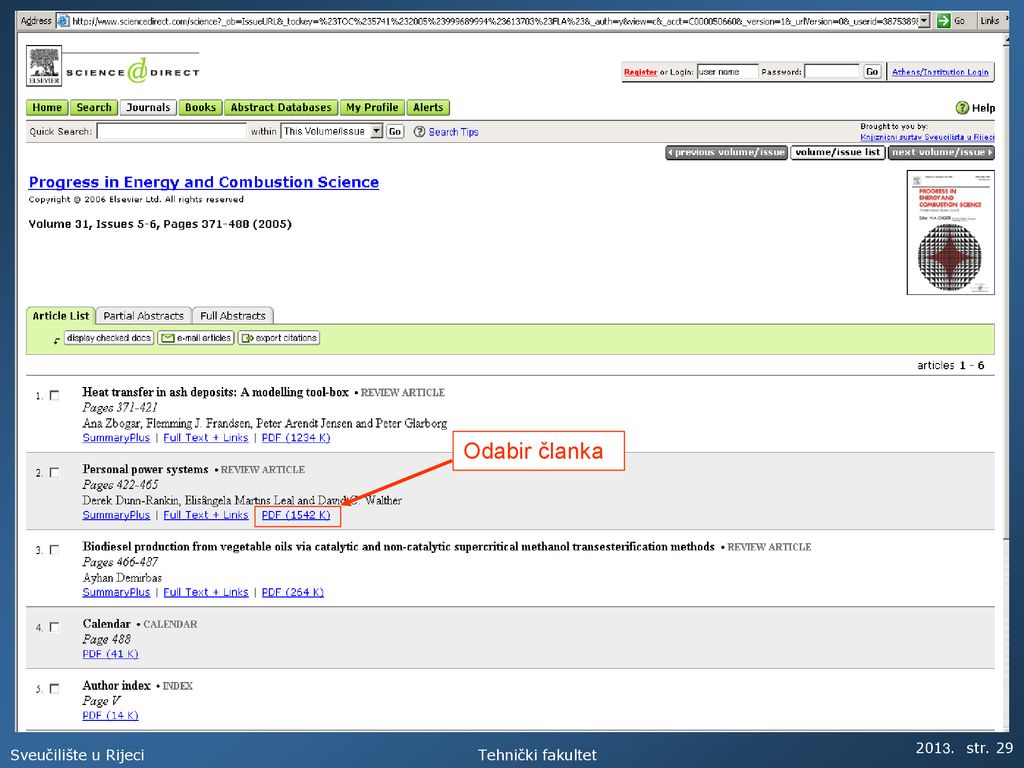Switch to Full Abstracts tab
The height and width of the screenshot is (768, 1024).
[233, 315]
